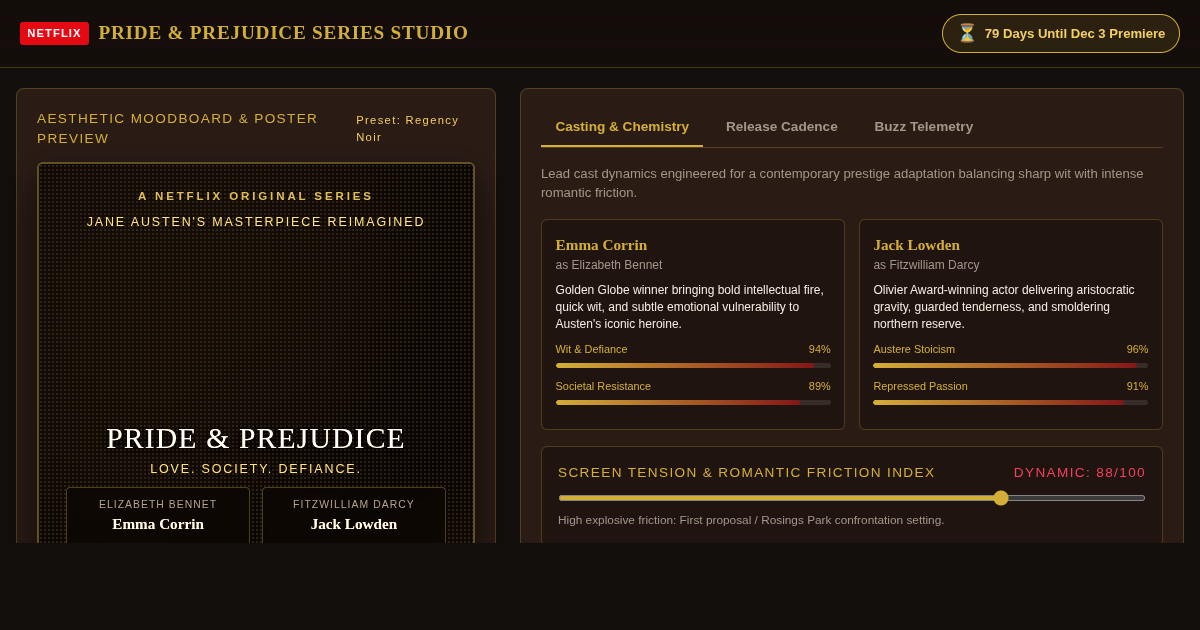This screenshot has height=630, width=1200.
Task: Click the Preset: Regency Noir label
Action: click(408, 128)
